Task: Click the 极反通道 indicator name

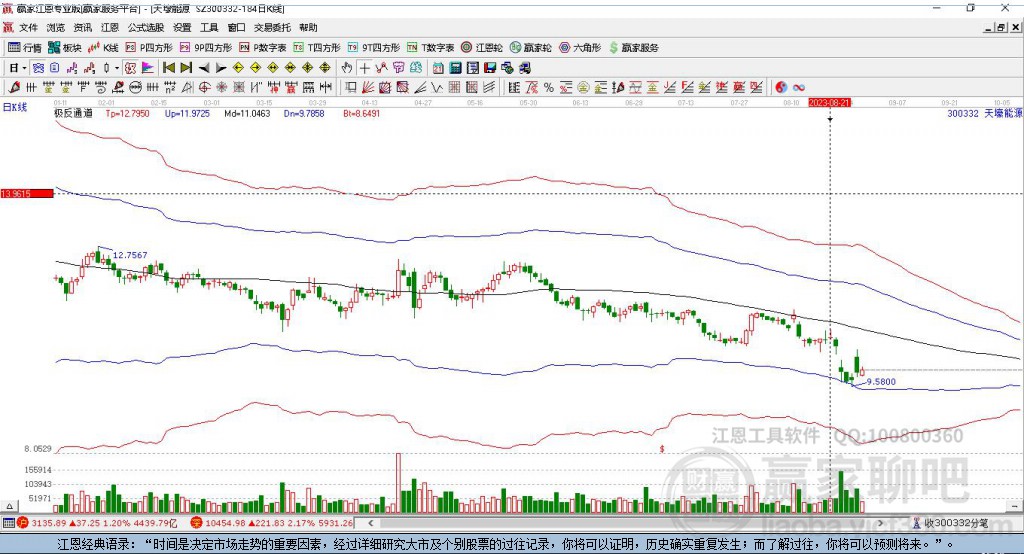Action: point(73,113)
